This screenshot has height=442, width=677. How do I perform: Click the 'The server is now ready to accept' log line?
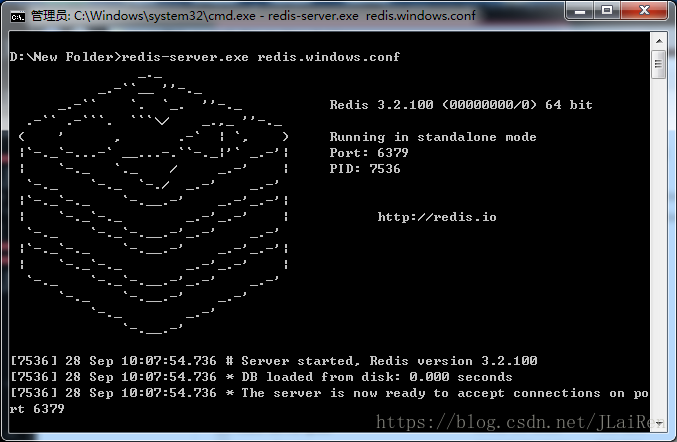point(329,393)
